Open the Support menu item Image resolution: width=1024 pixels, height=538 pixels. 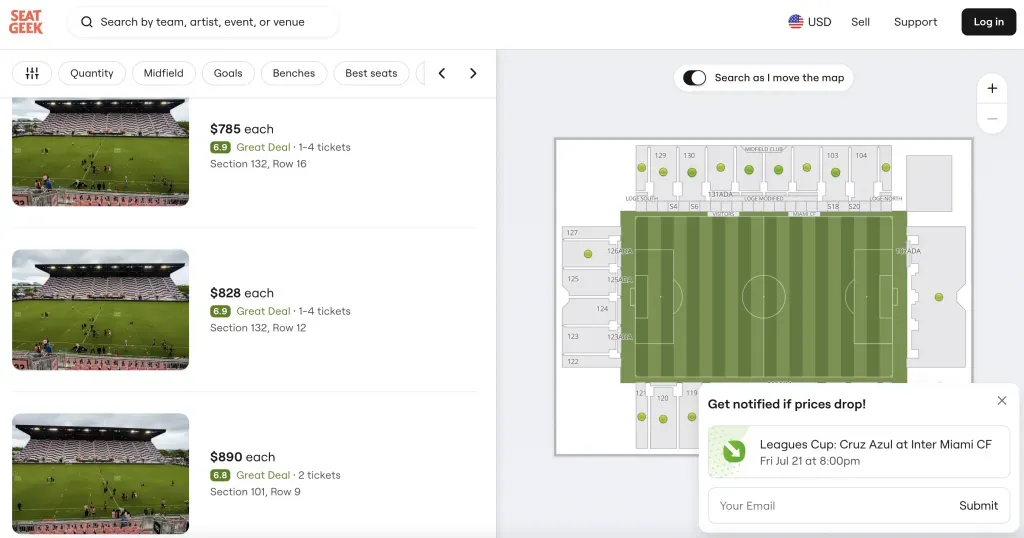point(915,22)
